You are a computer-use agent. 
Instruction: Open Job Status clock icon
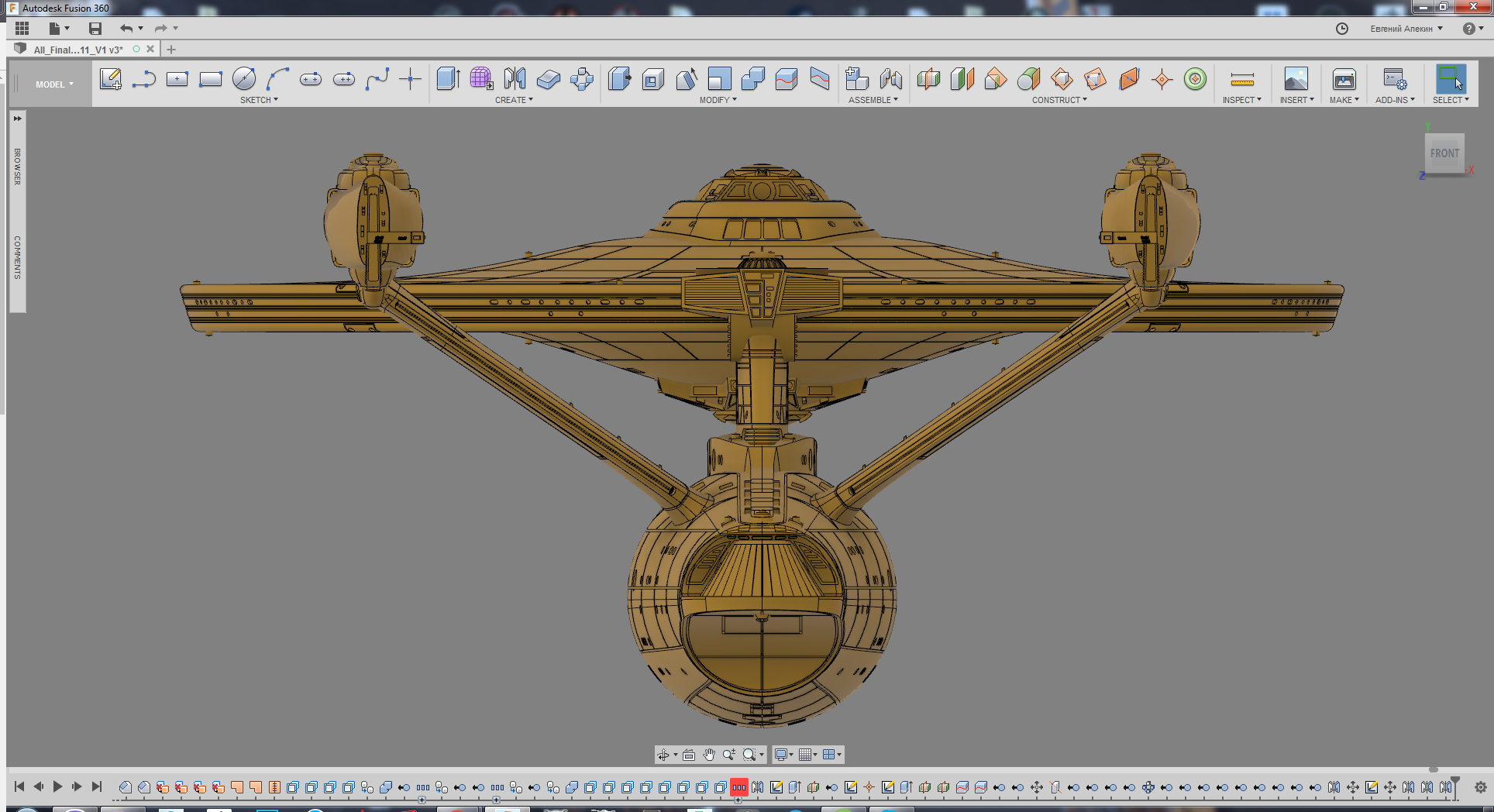pos(1342,29)
